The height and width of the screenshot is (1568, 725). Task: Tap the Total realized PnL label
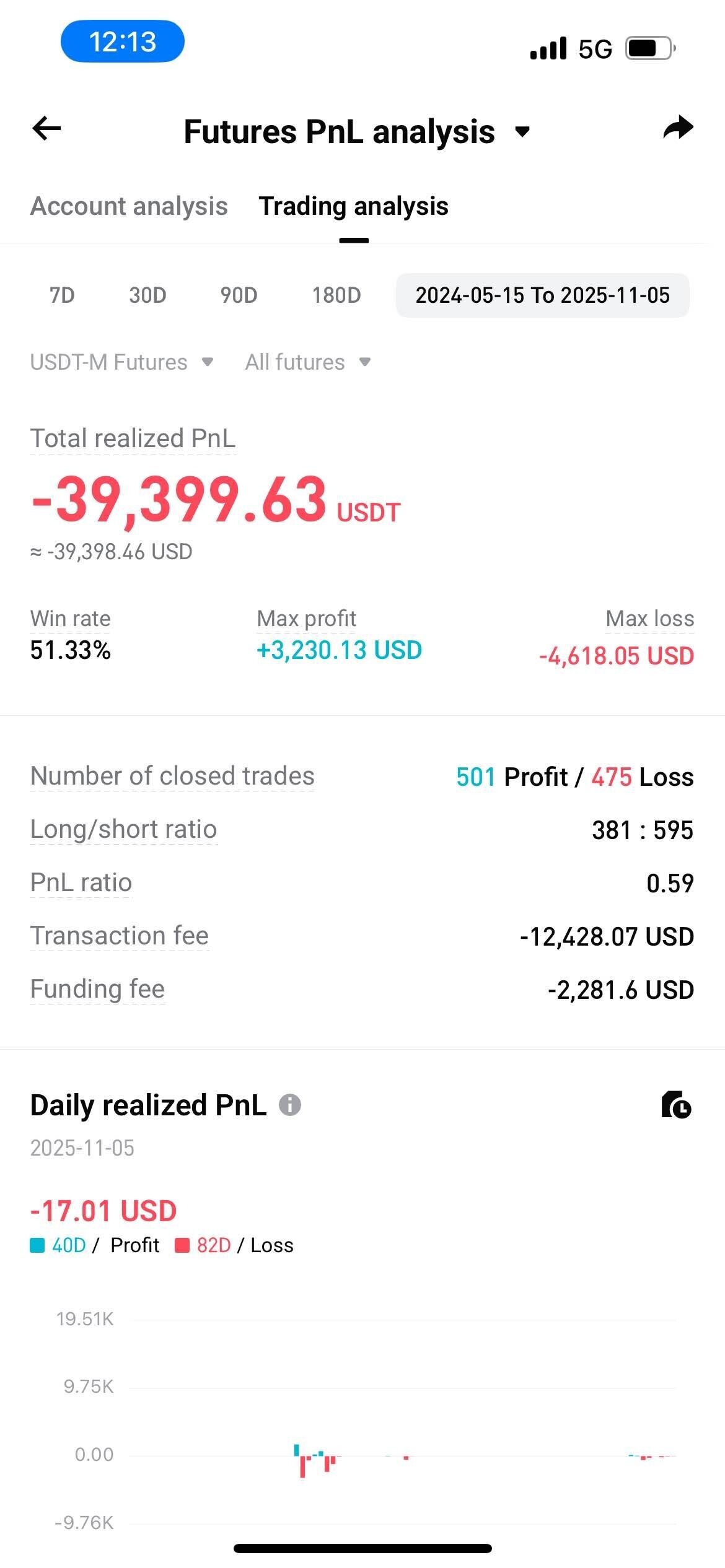coord(133,438)
